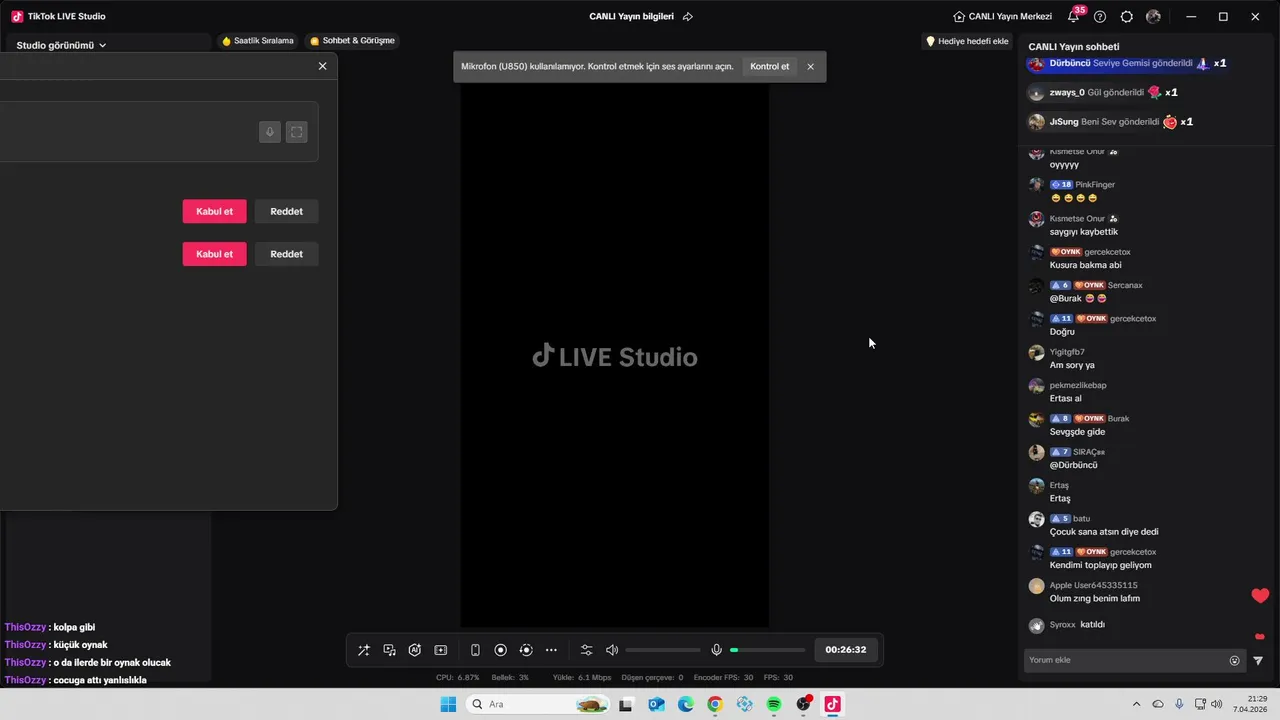Open Sohbet & Görüşme tab
This screenshot has height=720, width=1280.
coord(352,41)
